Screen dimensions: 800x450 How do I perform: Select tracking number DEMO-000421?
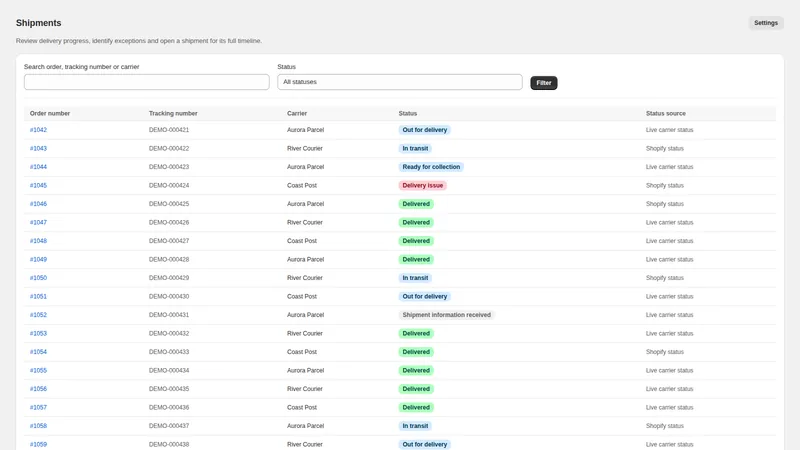[x=169, y=130]
